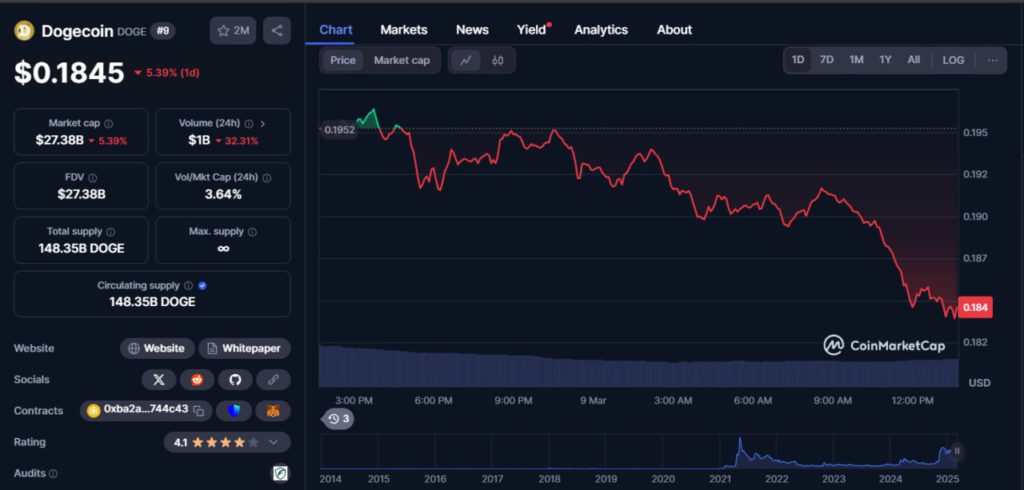Expand Volume (24h) chevron arrow
This screenshot has width=1024, height=490.
coord(263,123)
